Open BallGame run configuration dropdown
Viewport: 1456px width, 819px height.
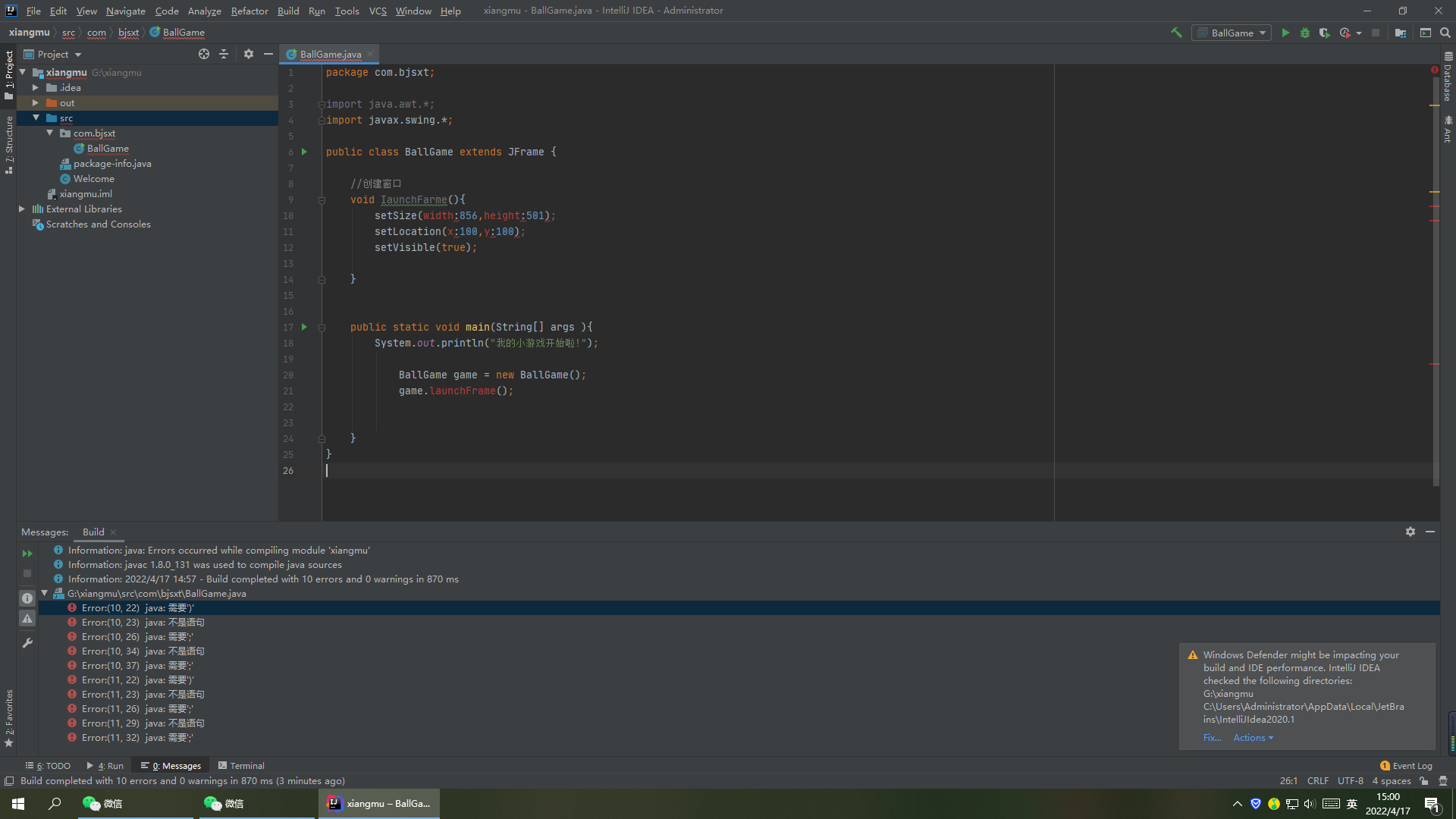coord(1232,33)
